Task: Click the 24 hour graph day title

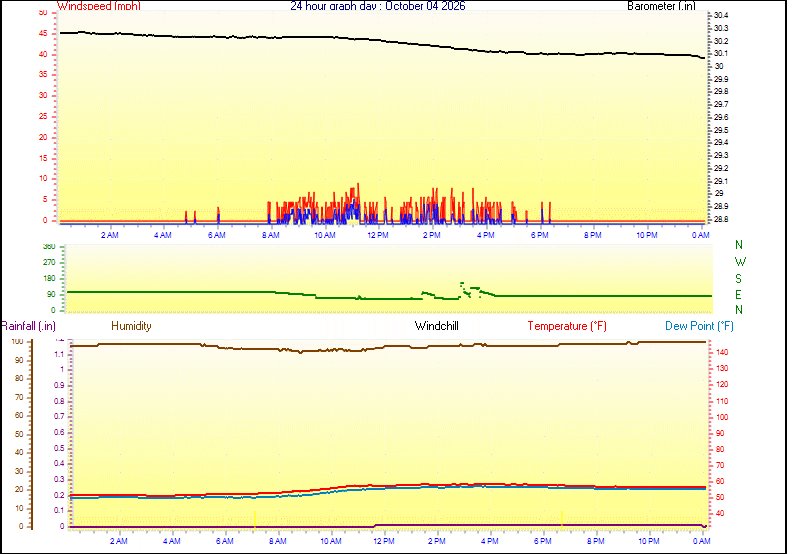Action: point(378,6)
